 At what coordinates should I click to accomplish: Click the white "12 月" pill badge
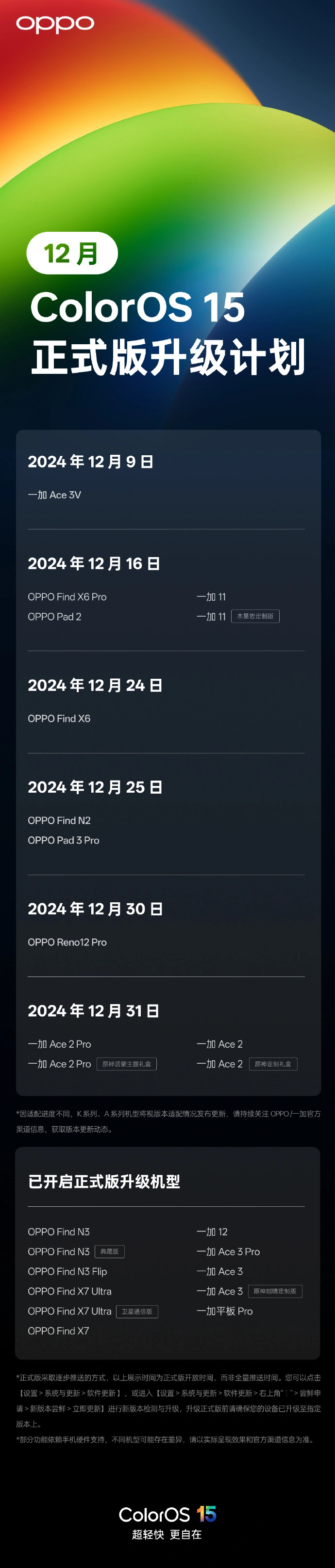tap(72, 253)
